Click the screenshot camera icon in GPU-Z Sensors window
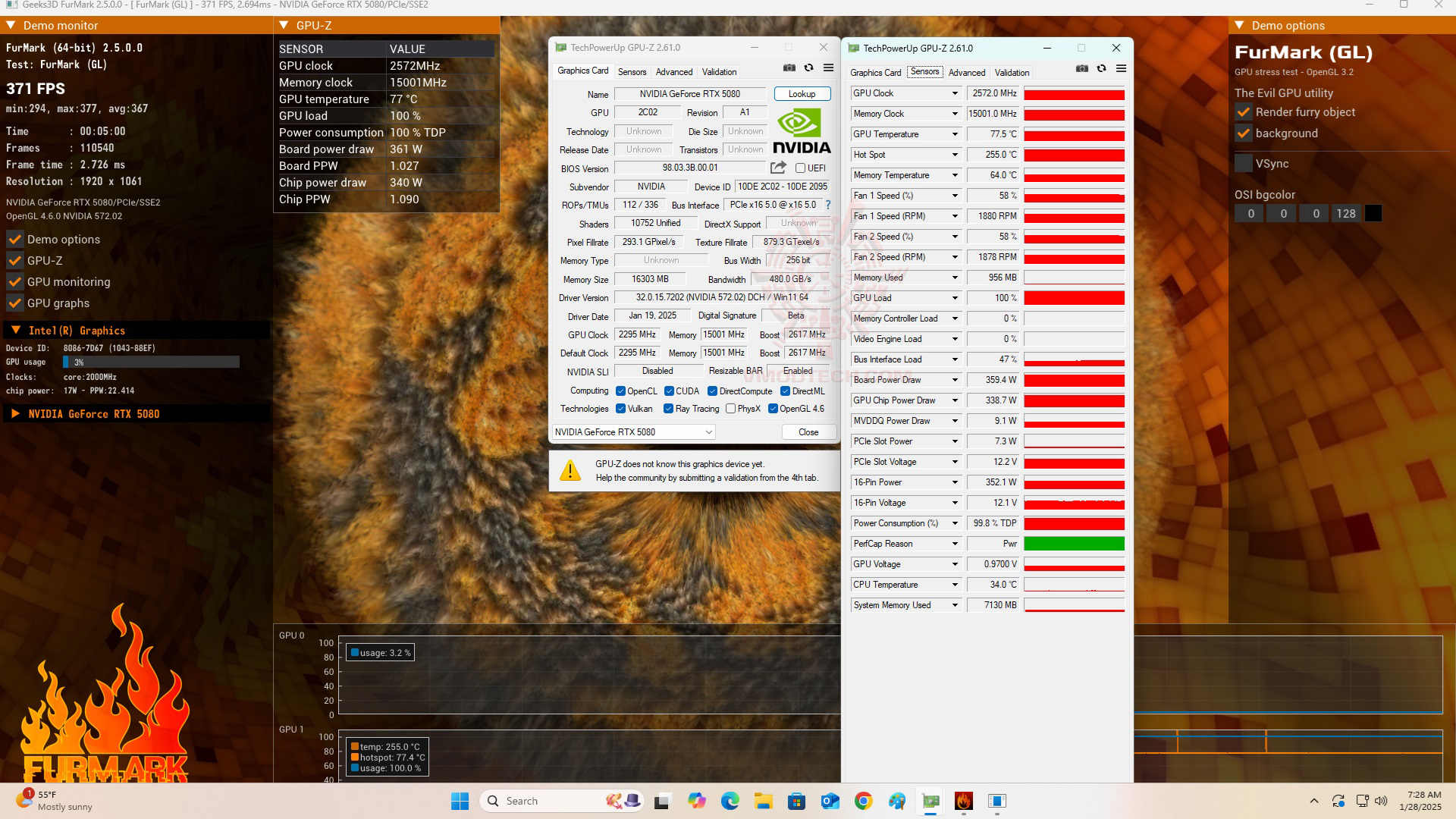Image resolution: width=1456 pixels, height=819 pixels. [x=1082, y=69]
